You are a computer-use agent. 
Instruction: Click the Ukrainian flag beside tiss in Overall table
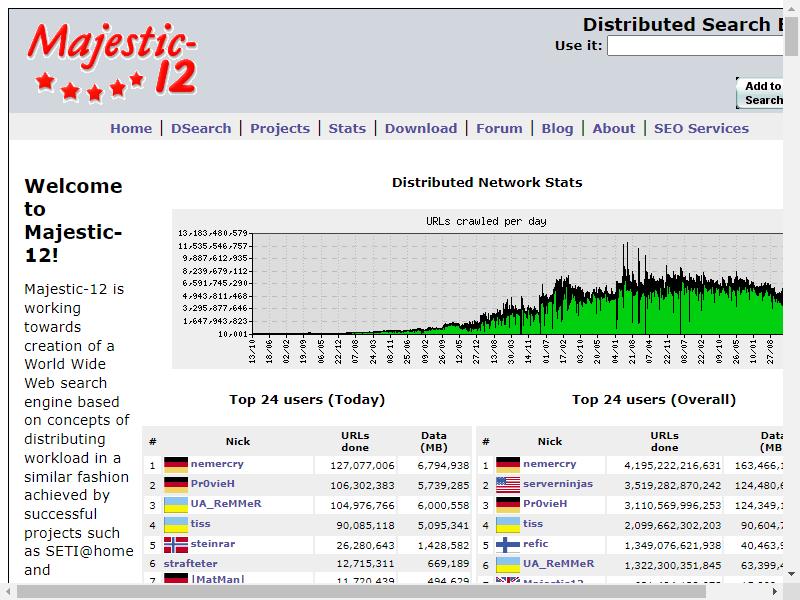pyautogui.click(x=508, y=525)
